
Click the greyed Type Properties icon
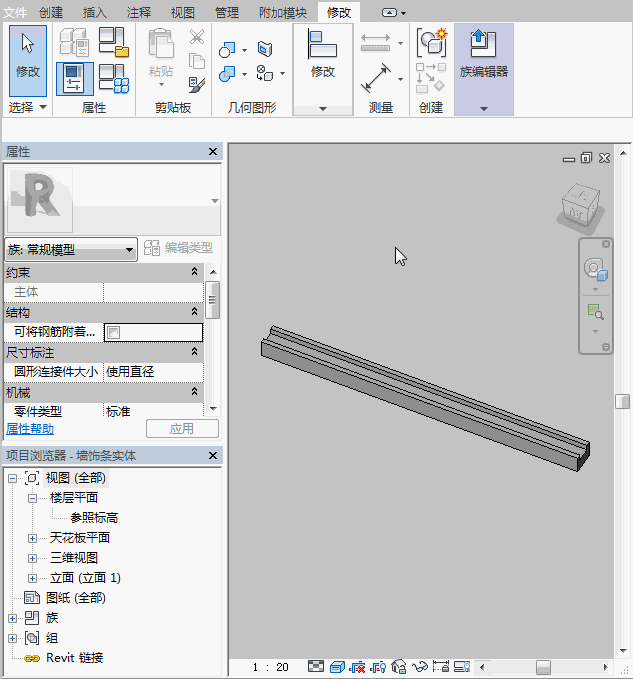tap(74, 42)
